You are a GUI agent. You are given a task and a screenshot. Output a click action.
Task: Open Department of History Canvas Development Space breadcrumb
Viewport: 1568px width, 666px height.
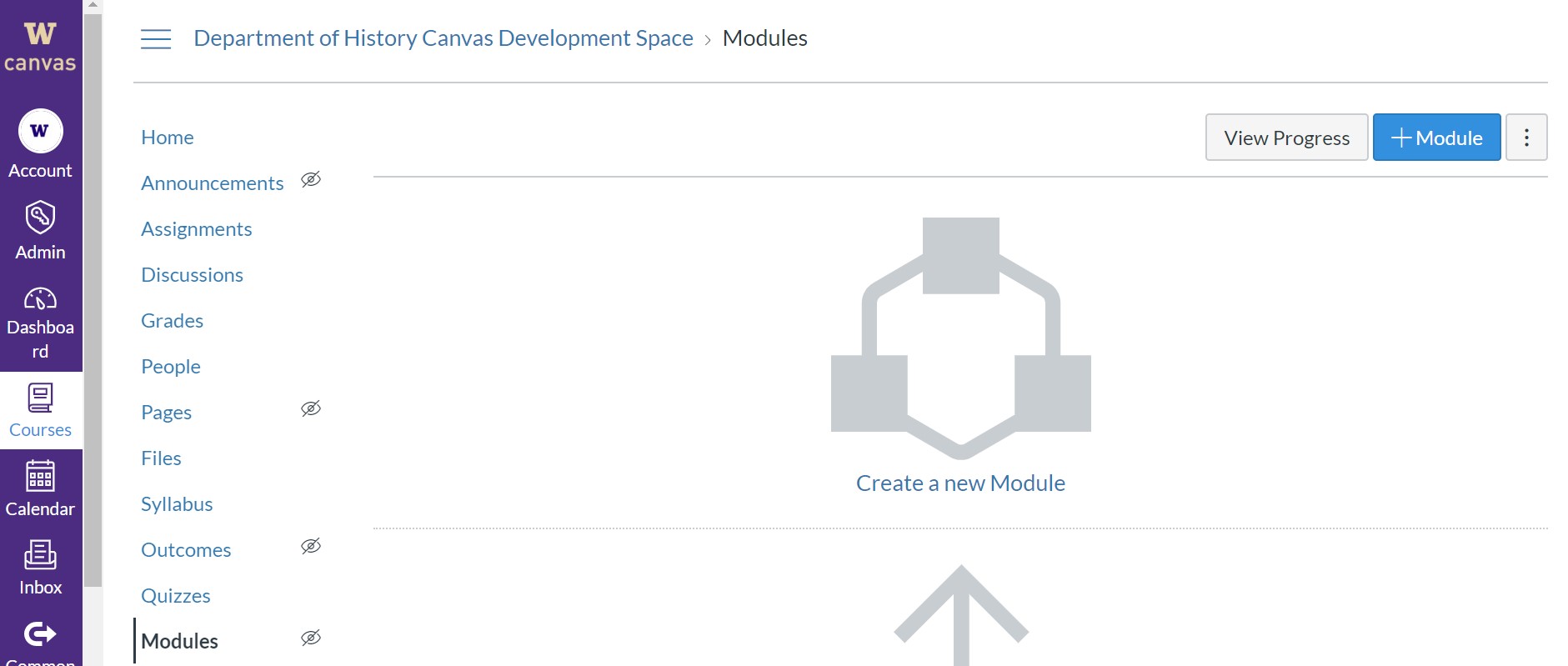pyautogui.click(x=443, y=38)
